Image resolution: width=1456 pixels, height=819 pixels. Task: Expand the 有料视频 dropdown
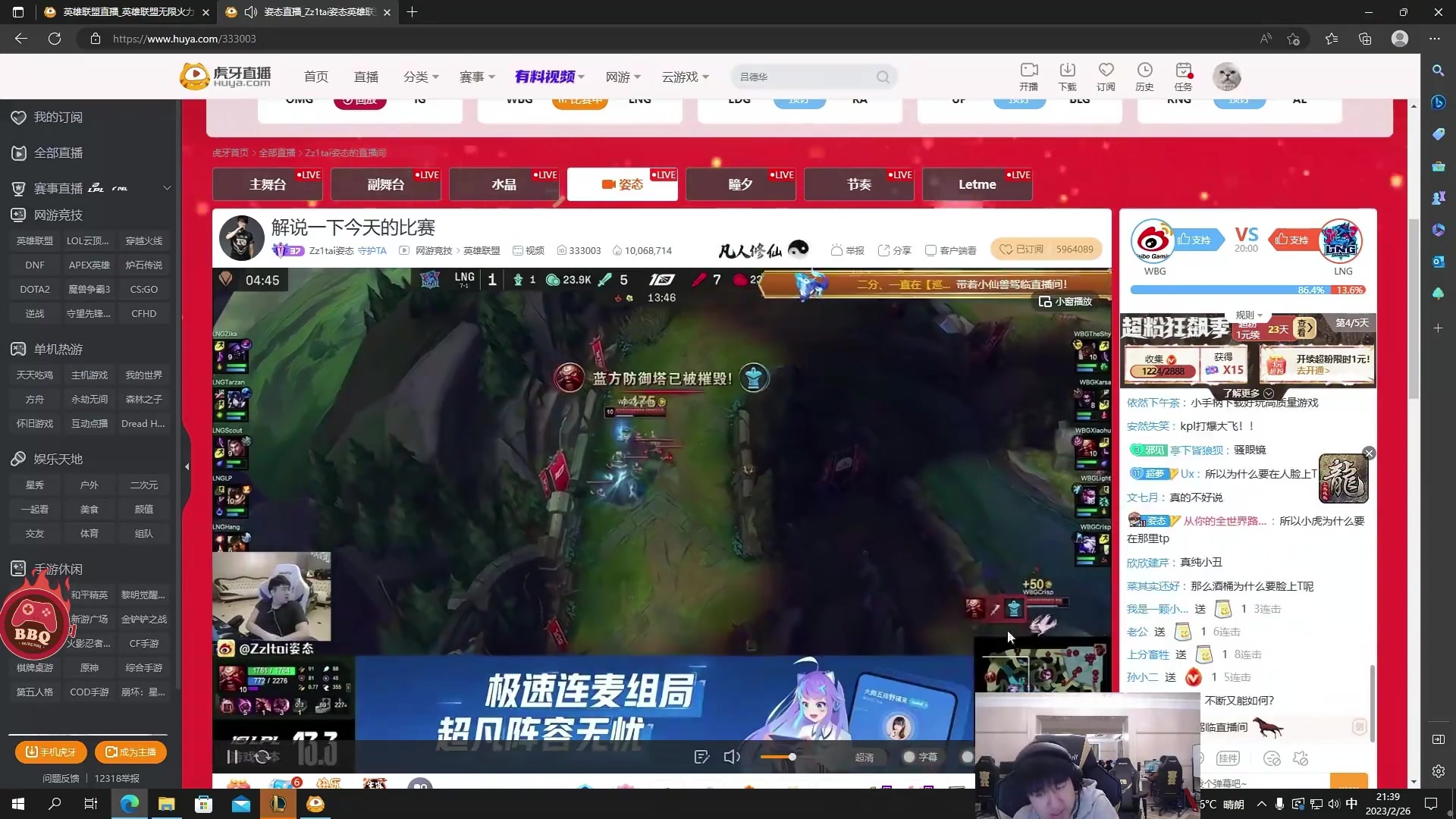click(550, 77)
